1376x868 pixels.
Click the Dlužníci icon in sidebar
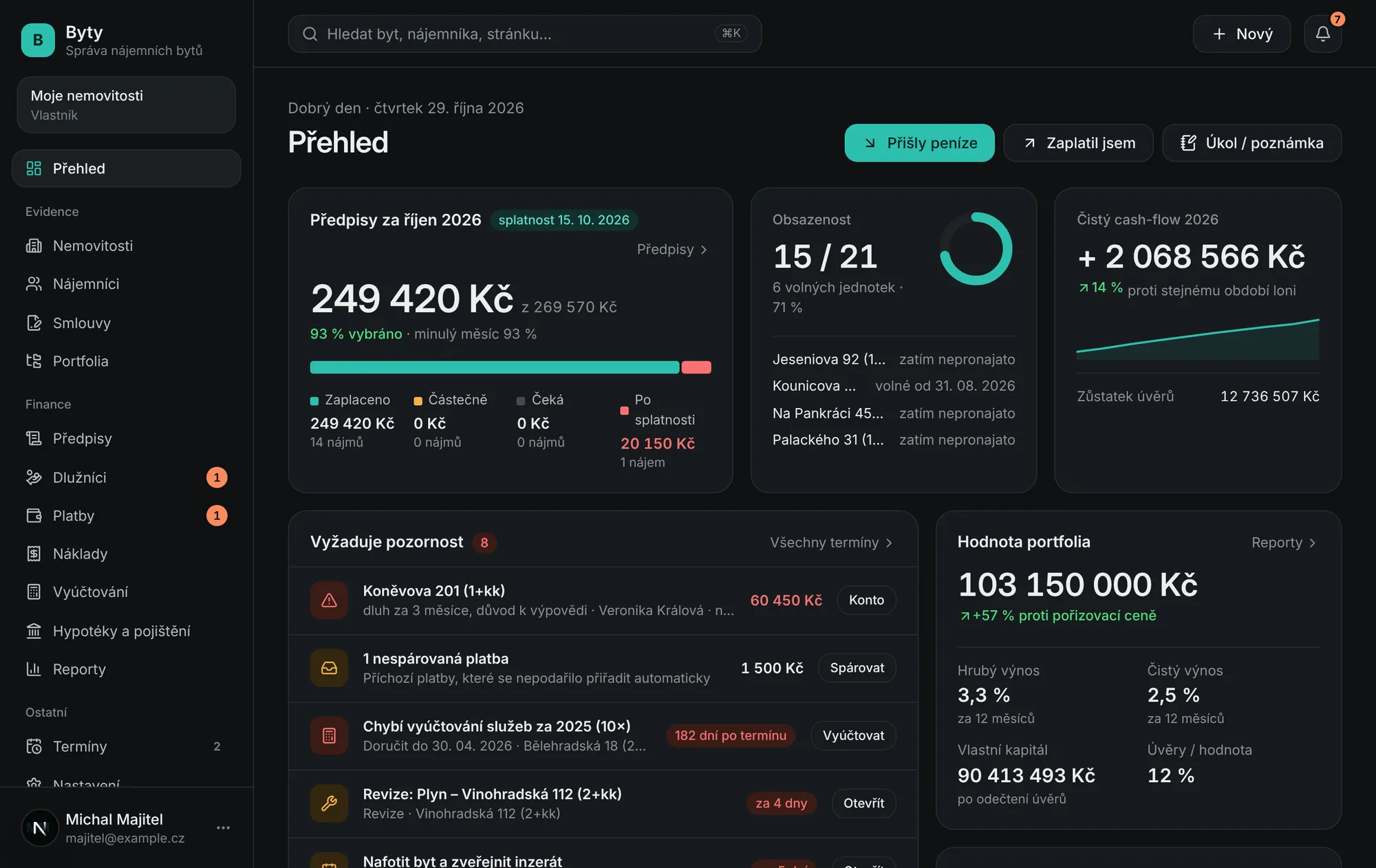coord(34,477)
